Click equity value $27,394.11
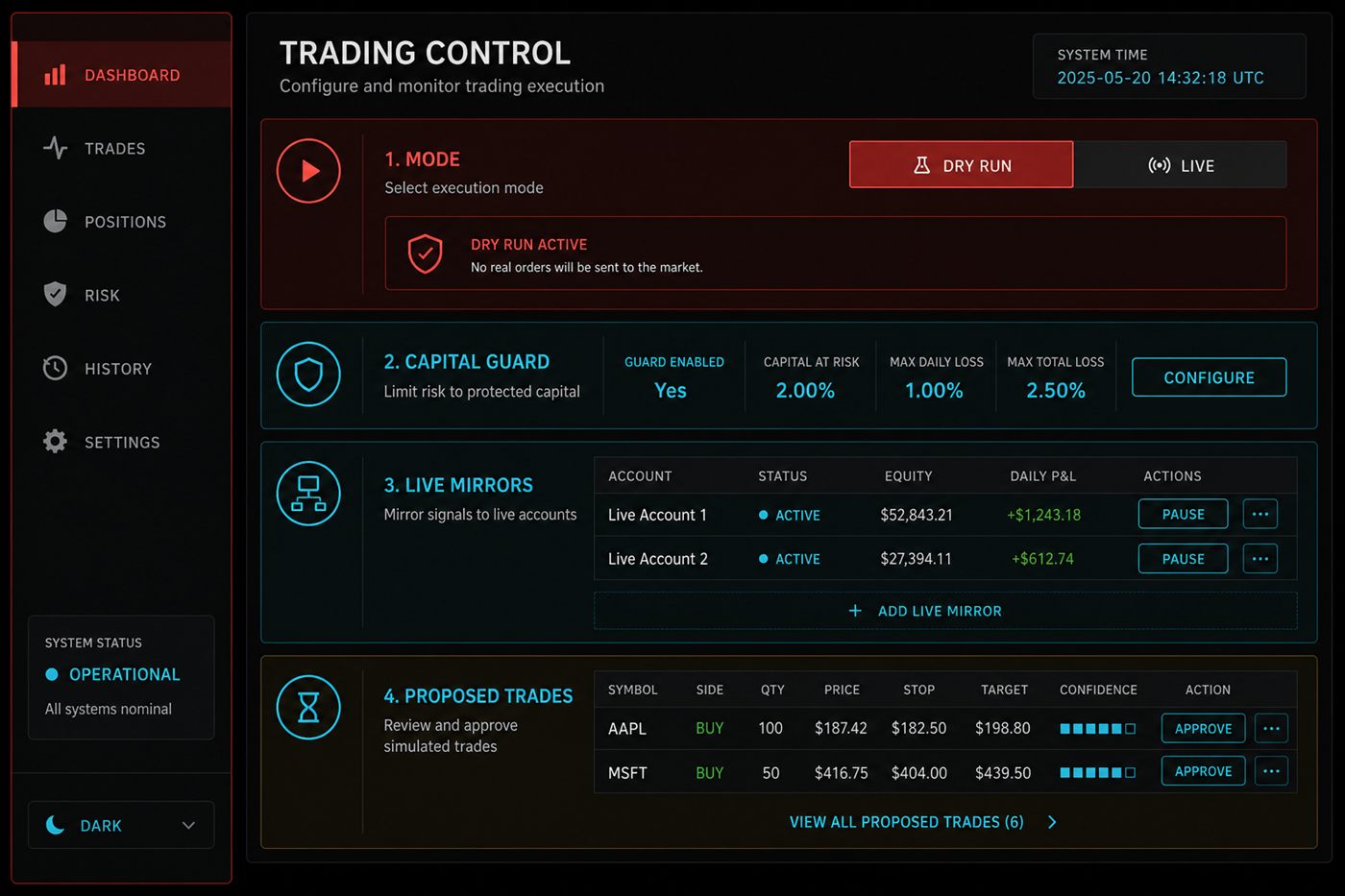 917,559
